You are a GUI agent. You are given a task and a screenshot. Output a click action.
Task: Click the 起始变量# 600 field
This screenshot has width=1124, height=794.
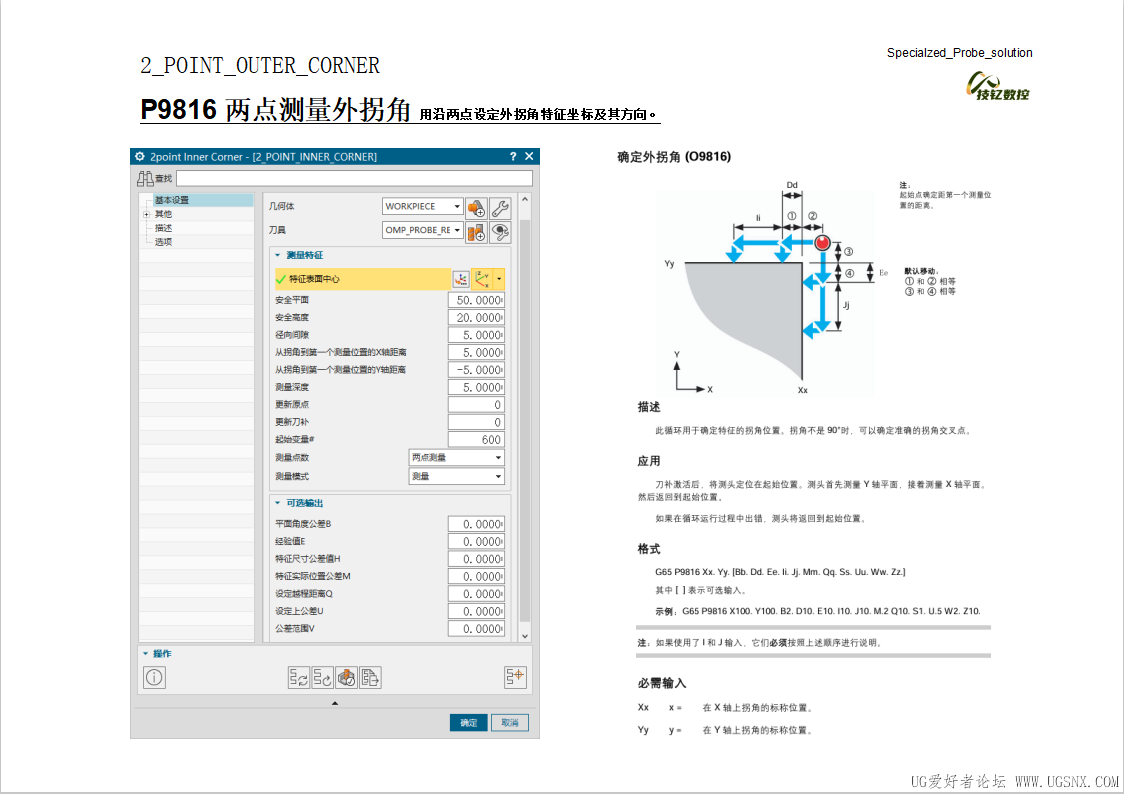[476, 439]
